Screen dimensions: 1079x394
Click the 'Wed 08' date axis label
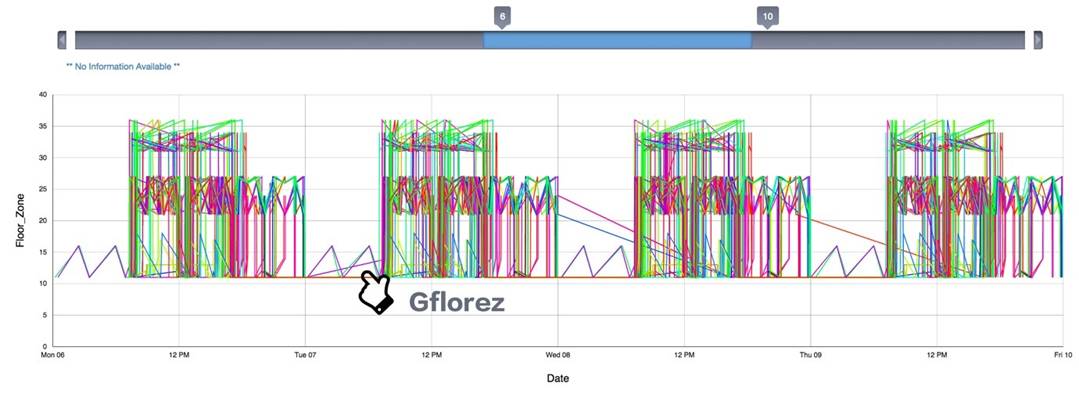(558, 355)
